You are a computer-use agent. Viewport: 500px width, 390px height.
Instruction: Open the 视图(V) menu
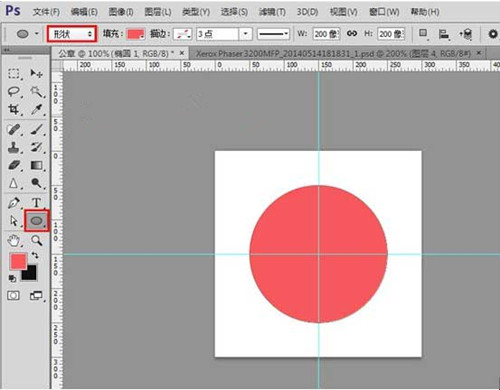tap(343, 12)
